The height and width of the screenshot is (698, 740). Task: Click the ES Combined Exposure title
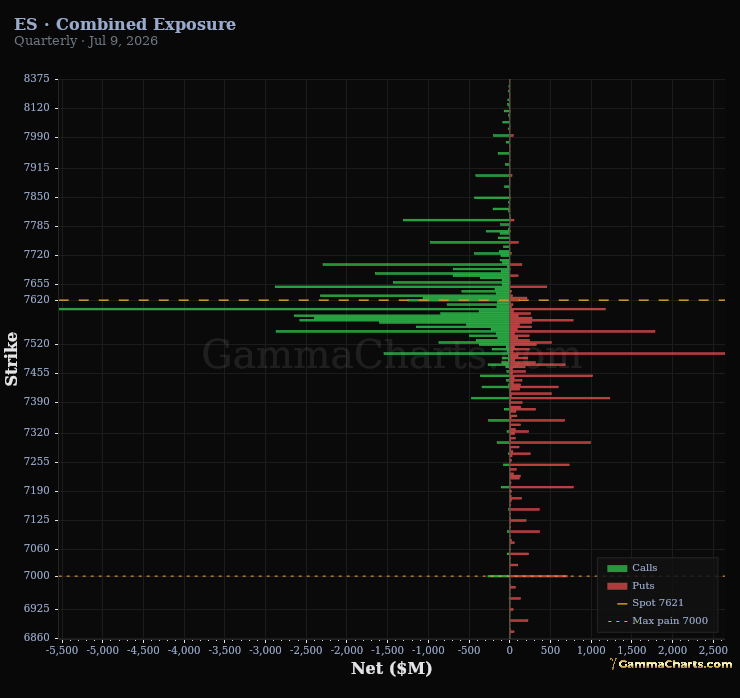tap(125, 24)
